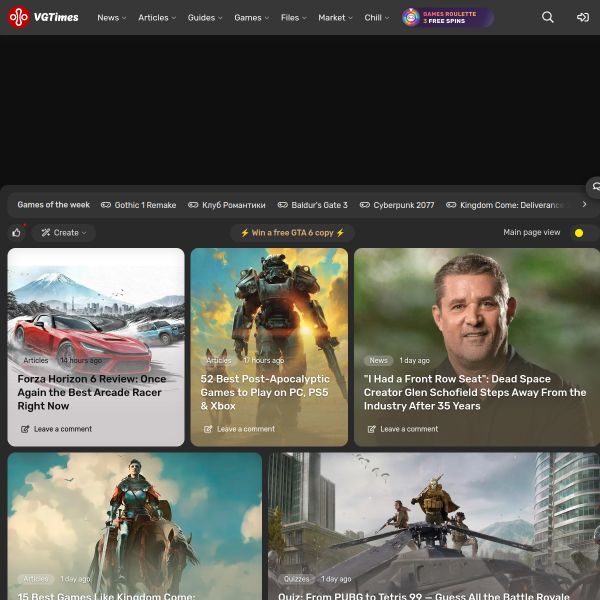Open the Create dropdown
Screen dimensions: 600x600
pos(64,233)
